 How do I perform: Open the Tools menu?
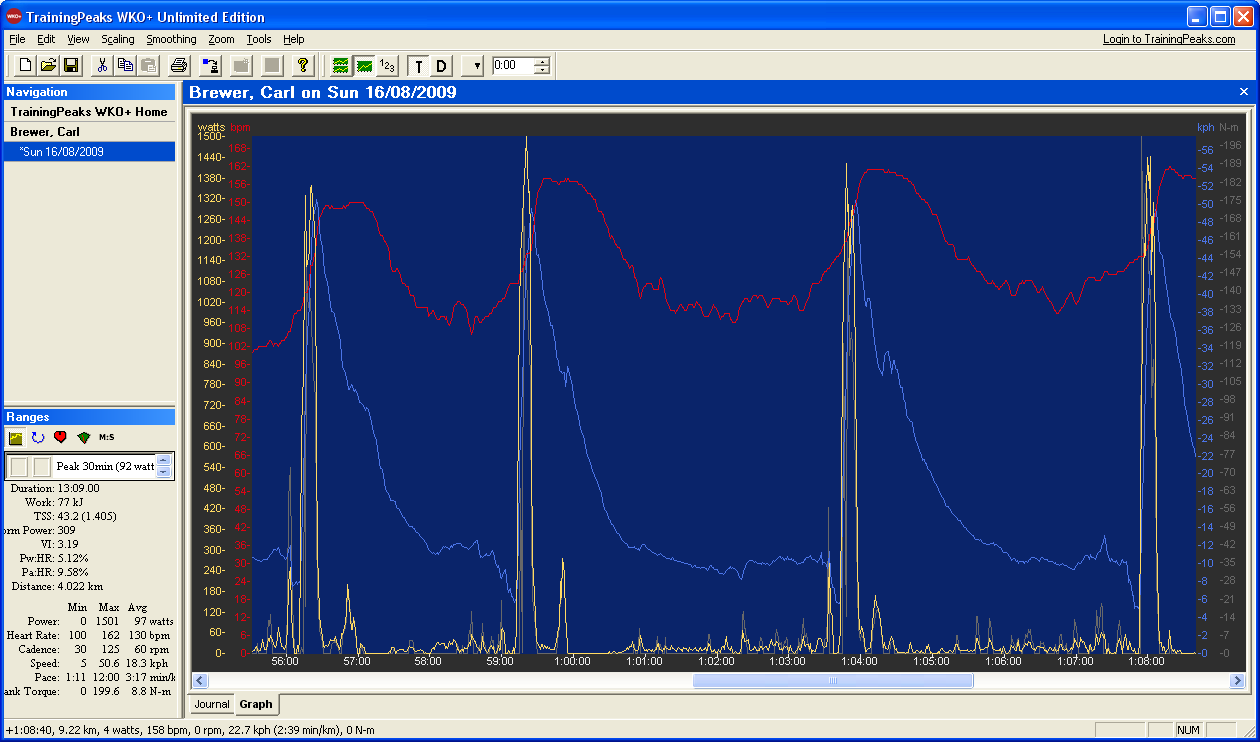(259, 39)
